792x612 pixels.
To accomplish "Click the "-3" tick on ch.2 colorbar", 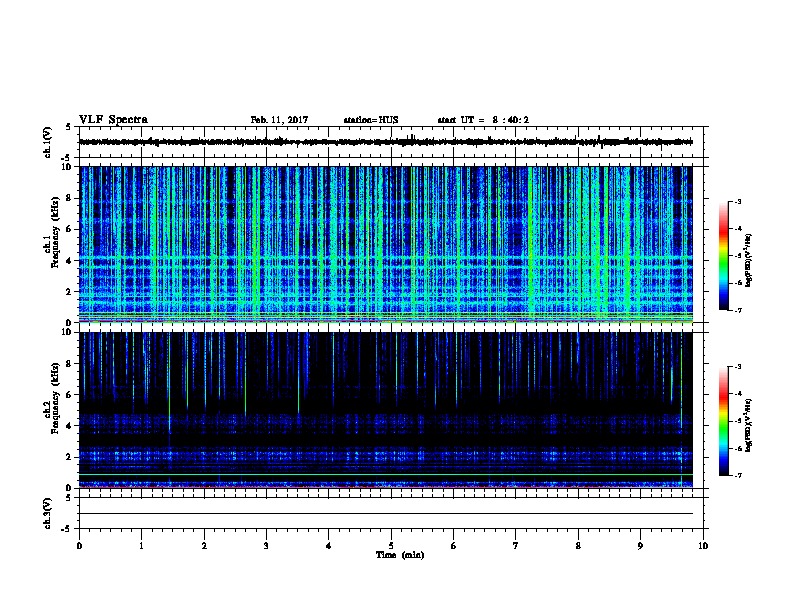I will click(737, 367).
